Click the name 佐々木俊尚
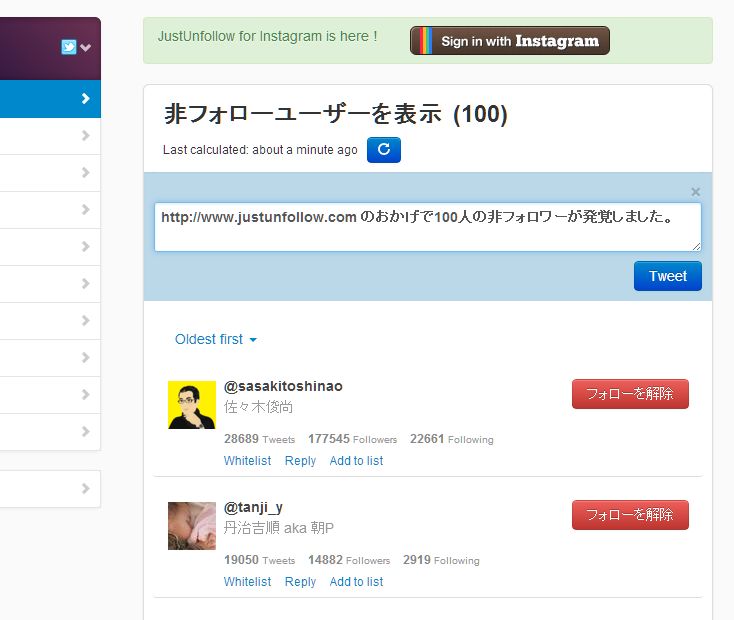Image resolution: width=734 pixels, height=620 pixels. [258, 407]
